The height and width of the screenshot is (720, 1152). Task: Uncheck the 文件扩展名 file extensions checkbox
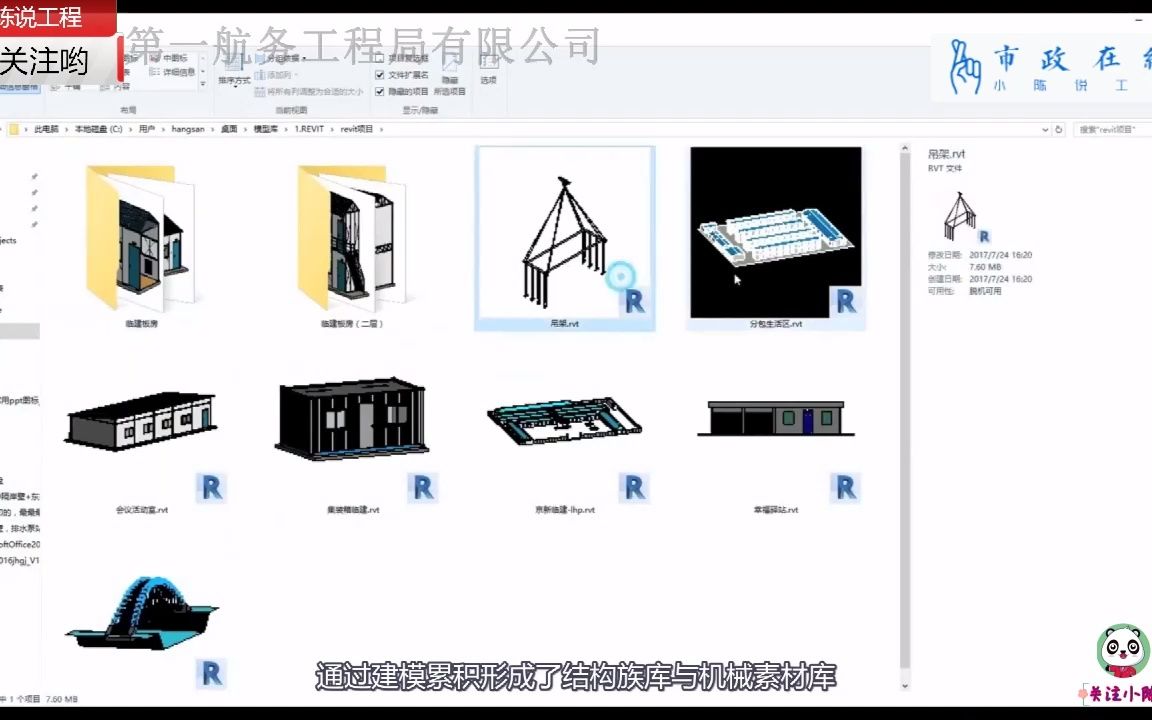379,75
